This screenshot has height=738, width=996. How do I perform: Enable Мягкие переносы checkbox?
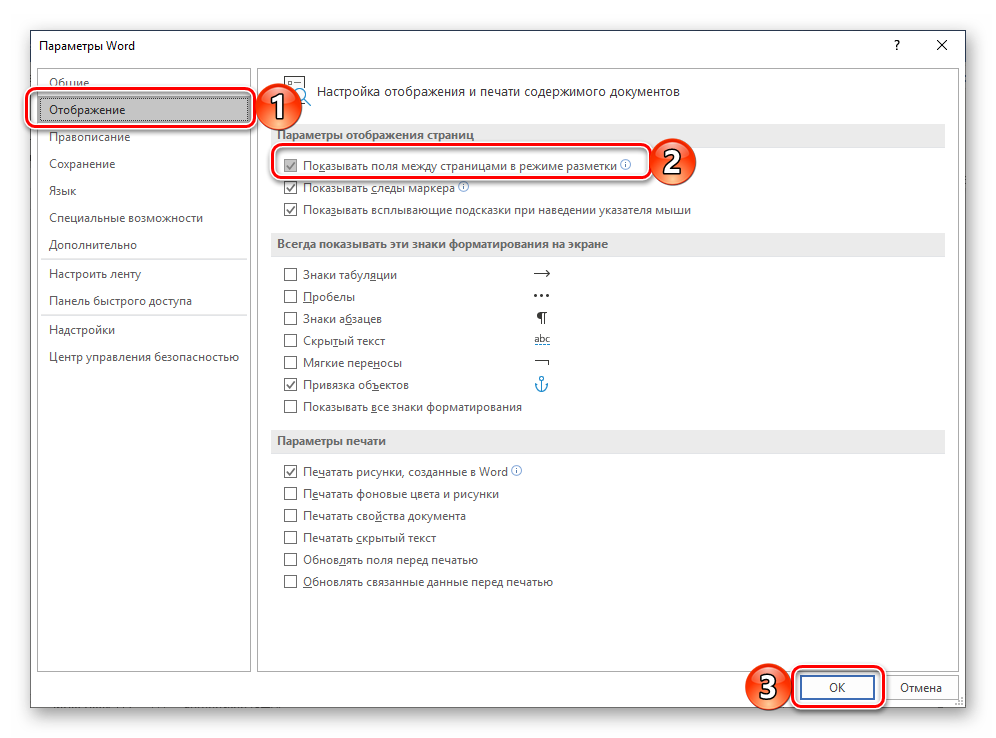[x=290, y=363]
